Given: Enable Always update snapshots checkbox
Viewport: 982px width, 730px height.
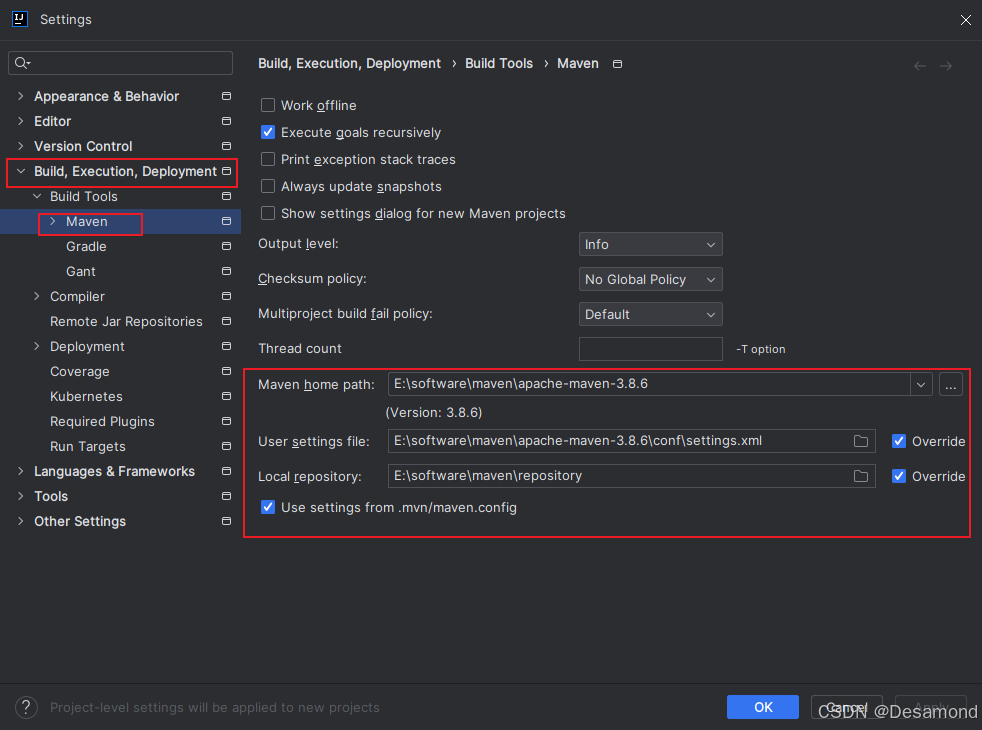Looking at the screenshot, I should pyautogui.click(x=267, y=186).
